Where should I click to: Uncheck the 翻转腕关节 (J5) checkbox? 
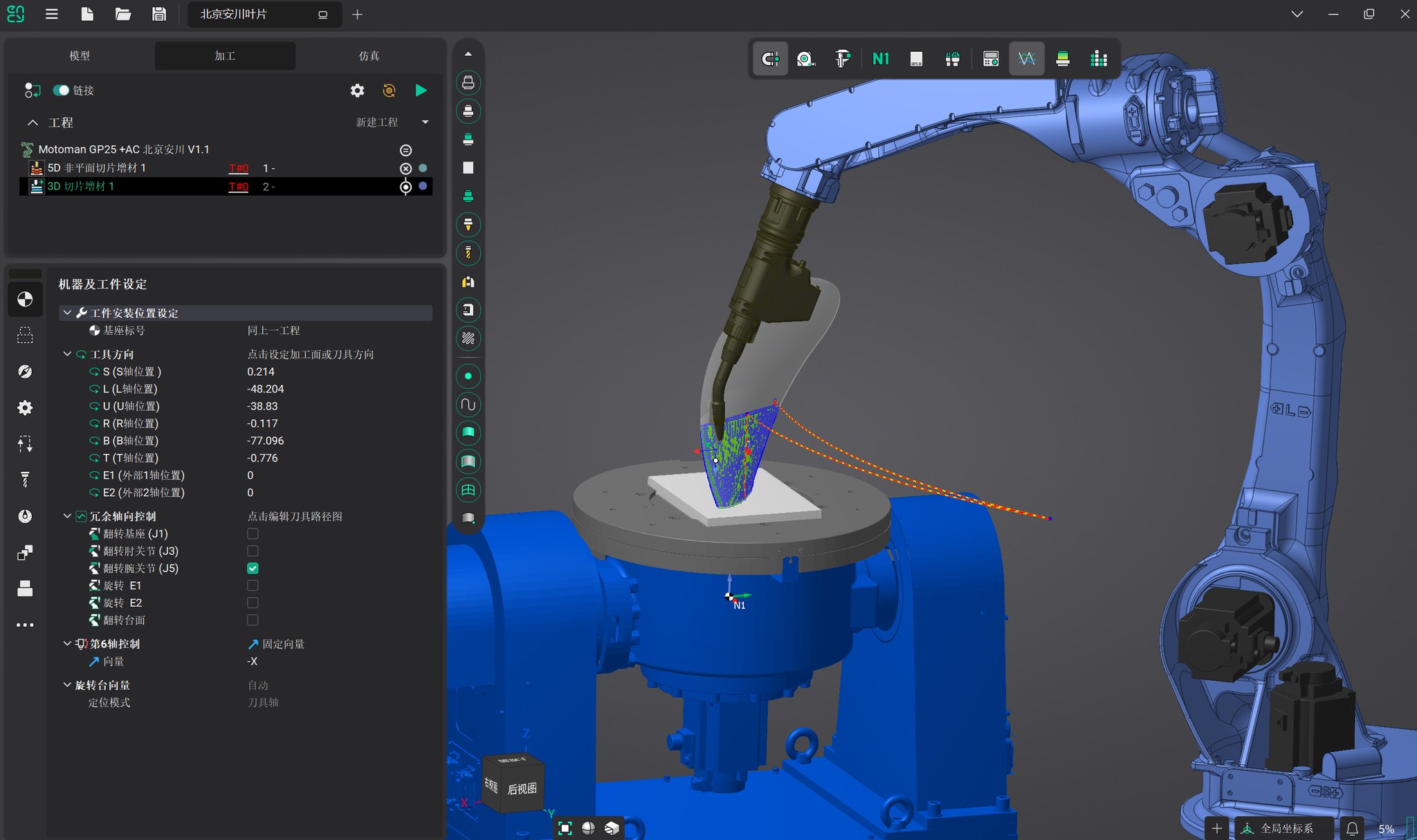click(x=253, y=569)
